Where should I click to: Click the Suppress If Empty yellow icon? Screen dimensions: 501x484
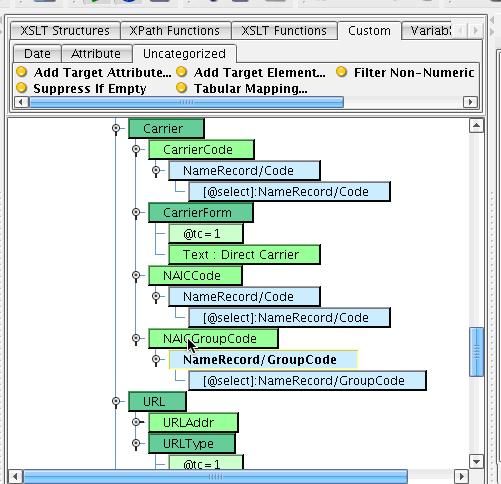click(x=22, y=88)
